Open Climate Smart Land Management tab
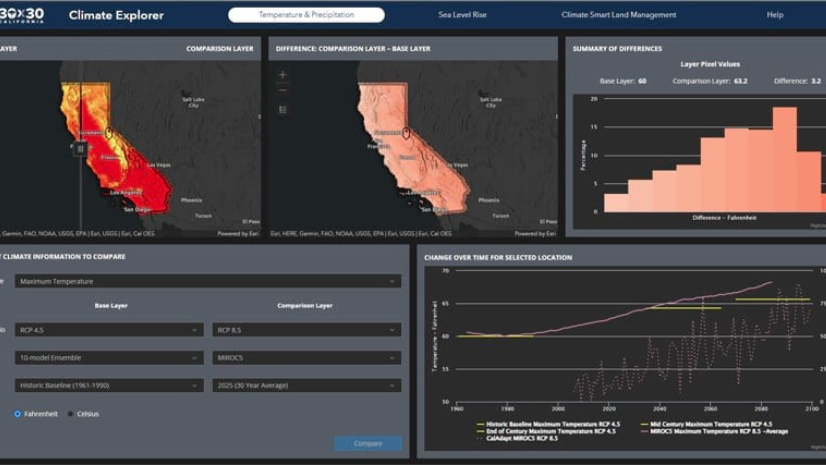 pos(618,15)
